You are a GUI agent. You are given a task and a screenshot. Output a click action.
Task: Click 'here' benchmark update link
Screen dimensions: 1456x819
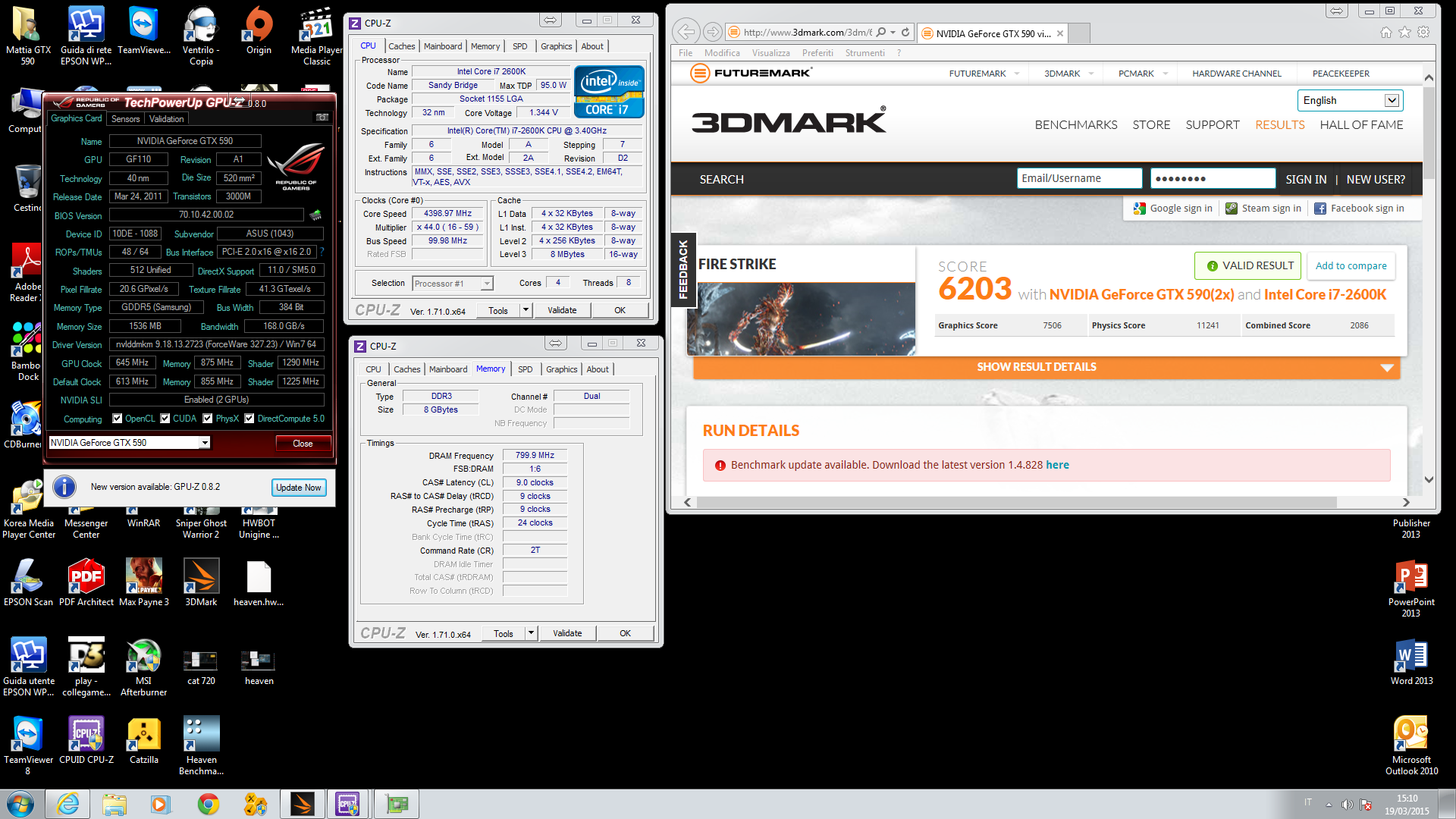1057,465
